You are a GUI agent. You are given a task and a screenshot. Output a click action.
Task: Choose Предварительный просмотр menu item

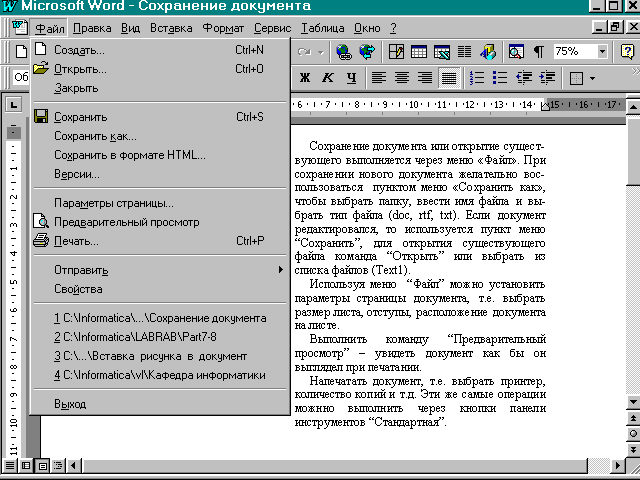(159, 222)
